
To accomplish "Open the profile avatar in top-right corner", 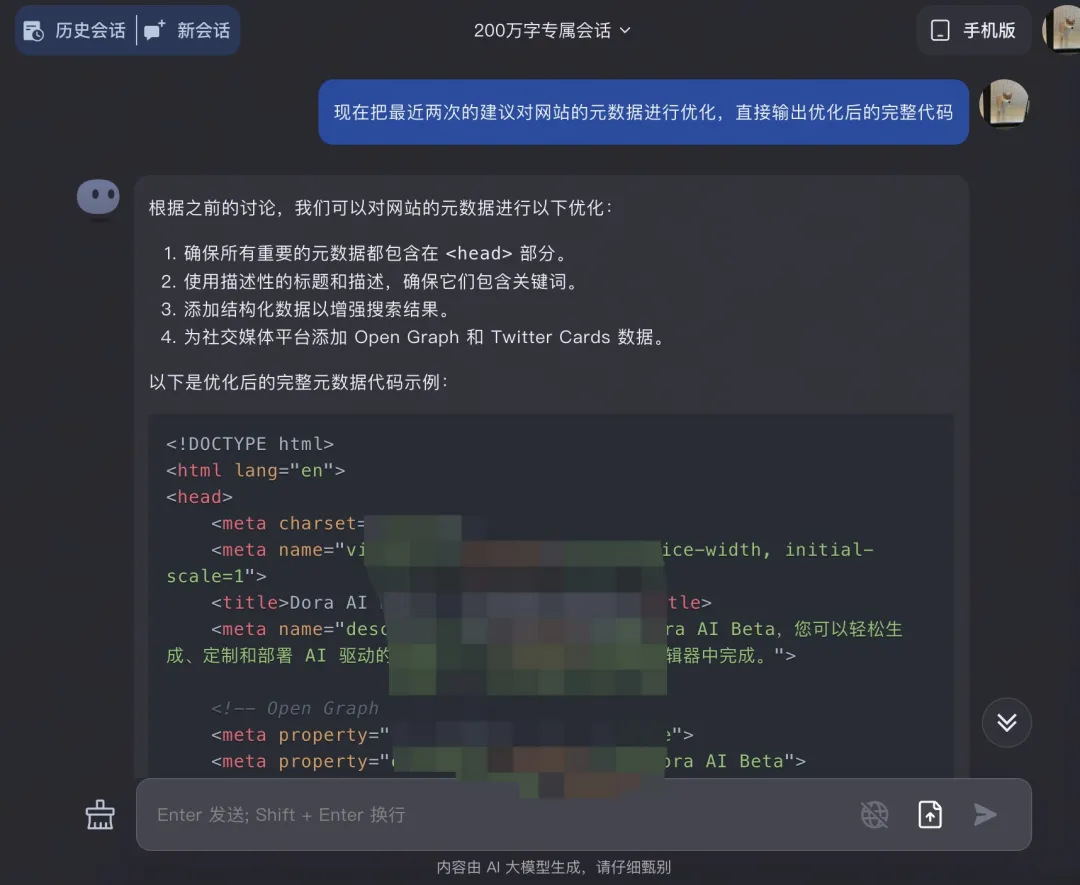I will (1062, 30).
